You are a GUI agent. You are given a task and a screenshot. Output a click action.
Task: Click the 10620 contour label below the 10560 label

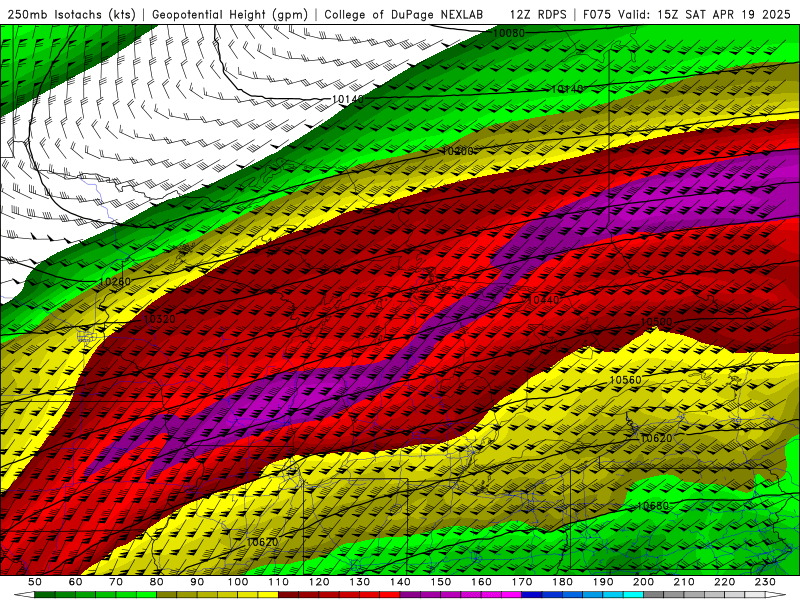(x=656, y=438)
